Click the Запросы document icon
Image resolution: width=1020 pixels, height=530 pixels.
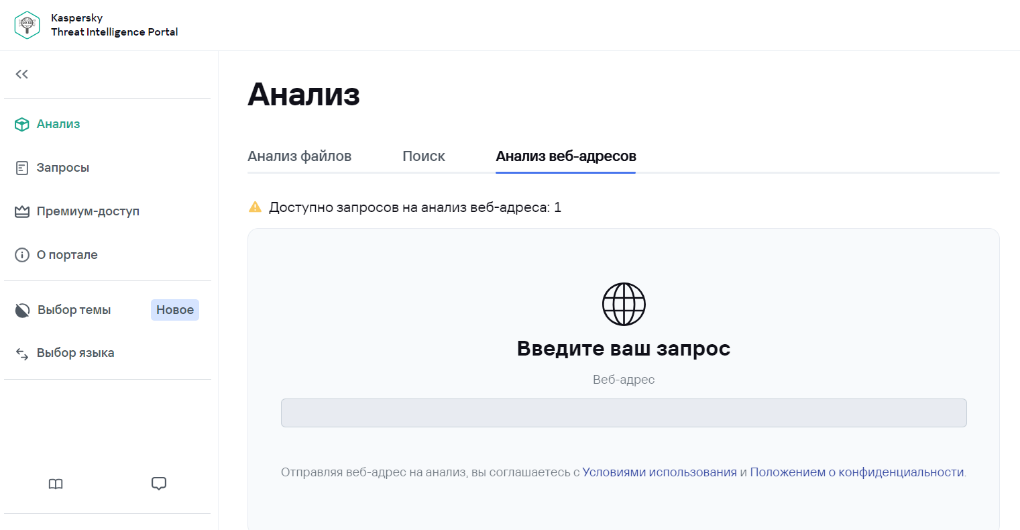tap(22, 168)
